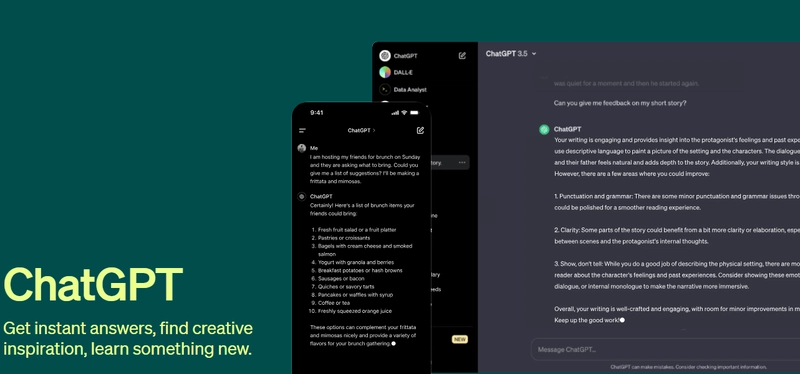The height and width of the screenshot is (374, 800).
Task: Tap "Breakfast potatoes or hash browns" item
Action: 360,270
